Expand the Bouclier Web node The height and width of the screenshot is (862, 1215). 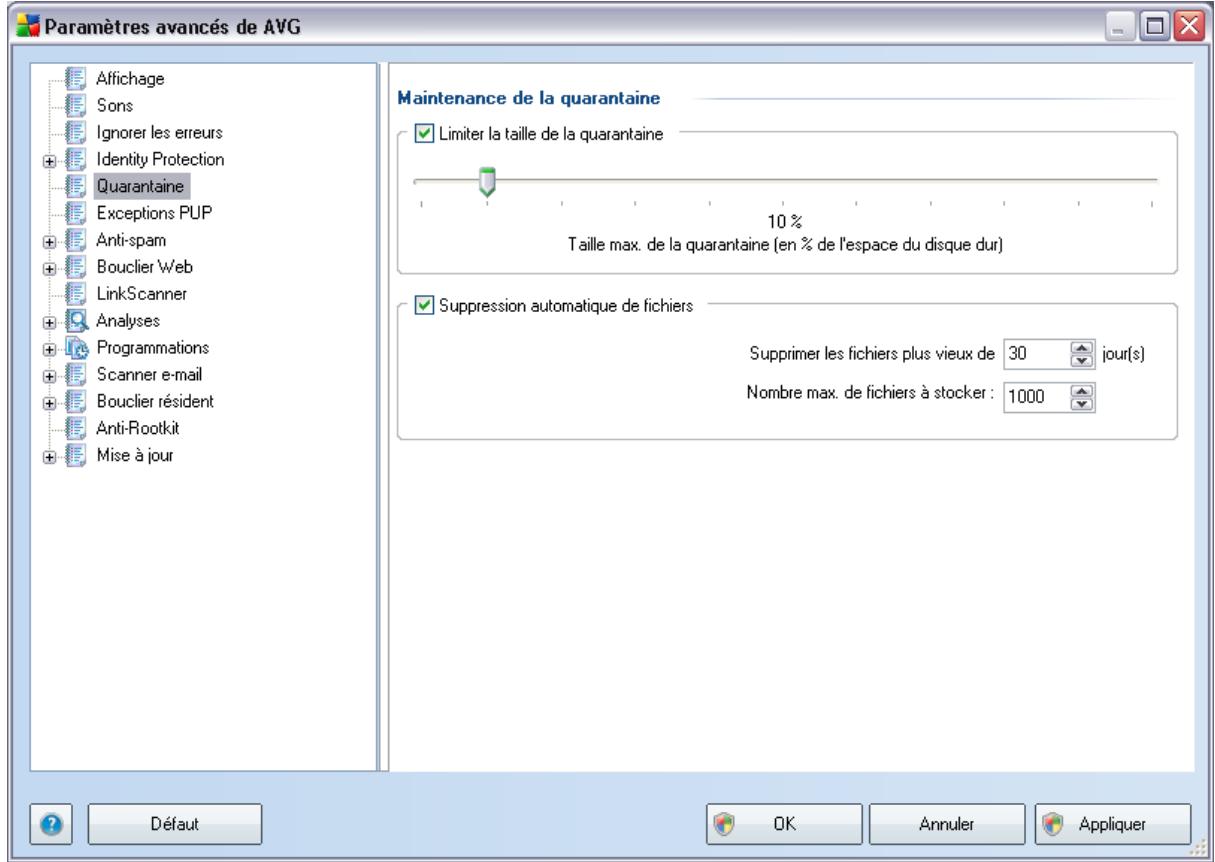(x=48, y=268)
